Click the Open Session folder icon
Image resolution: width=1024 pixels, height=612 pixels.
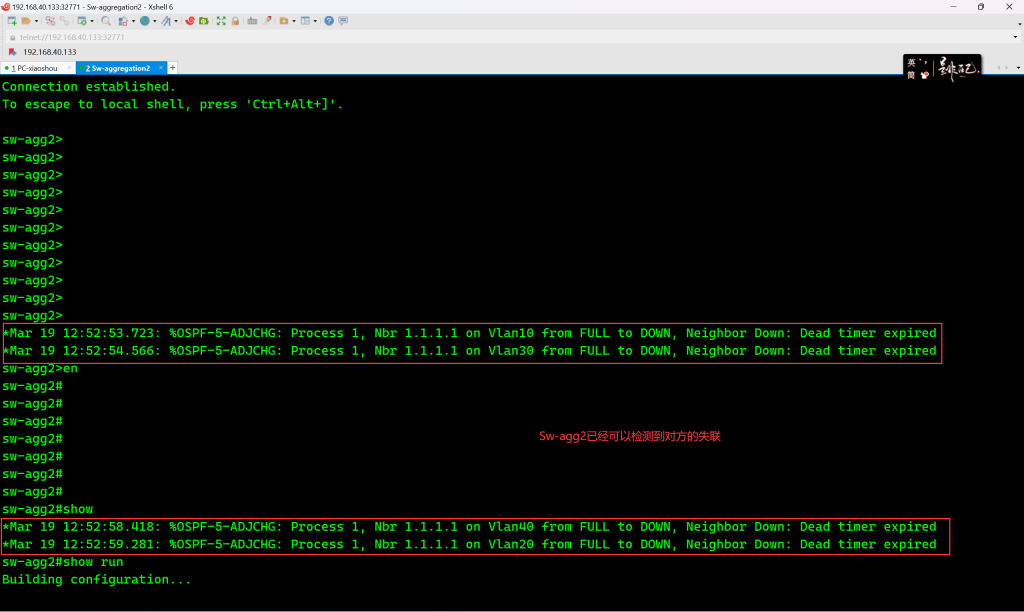pos(25,20)
